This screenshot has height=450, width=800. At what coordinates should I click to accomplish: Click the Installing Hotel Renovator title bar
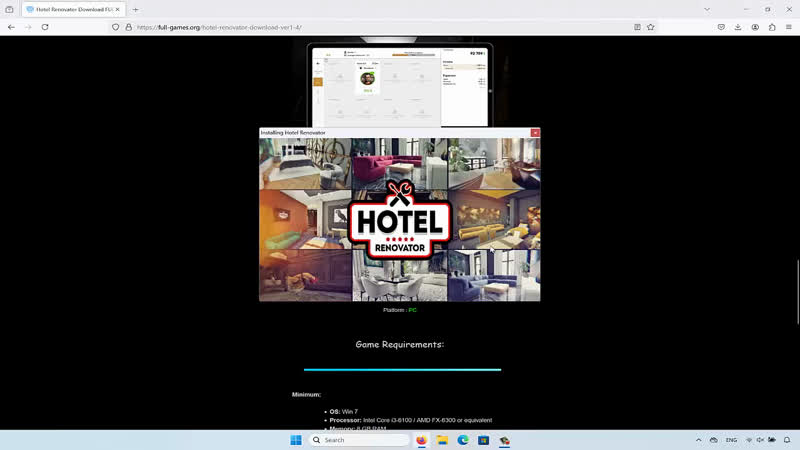coord(395,133)
